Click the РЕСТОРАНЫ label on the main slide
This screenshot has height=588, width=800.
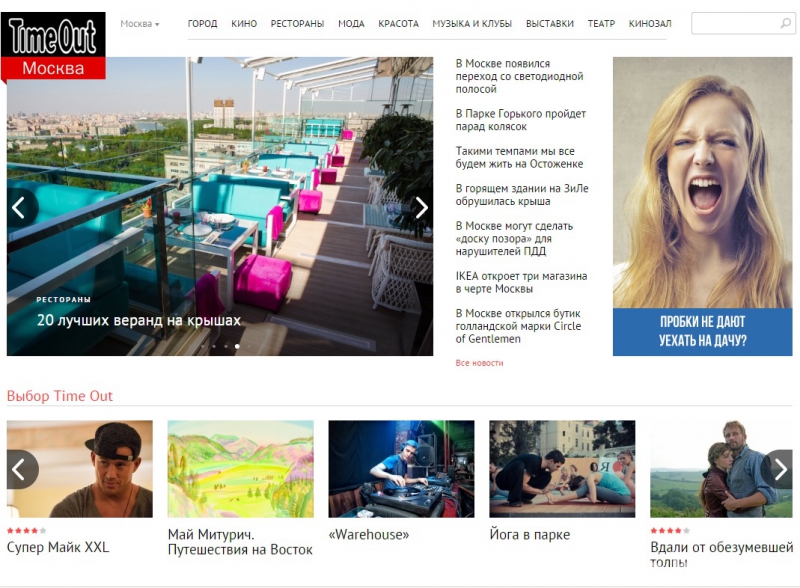pos(63,300)
